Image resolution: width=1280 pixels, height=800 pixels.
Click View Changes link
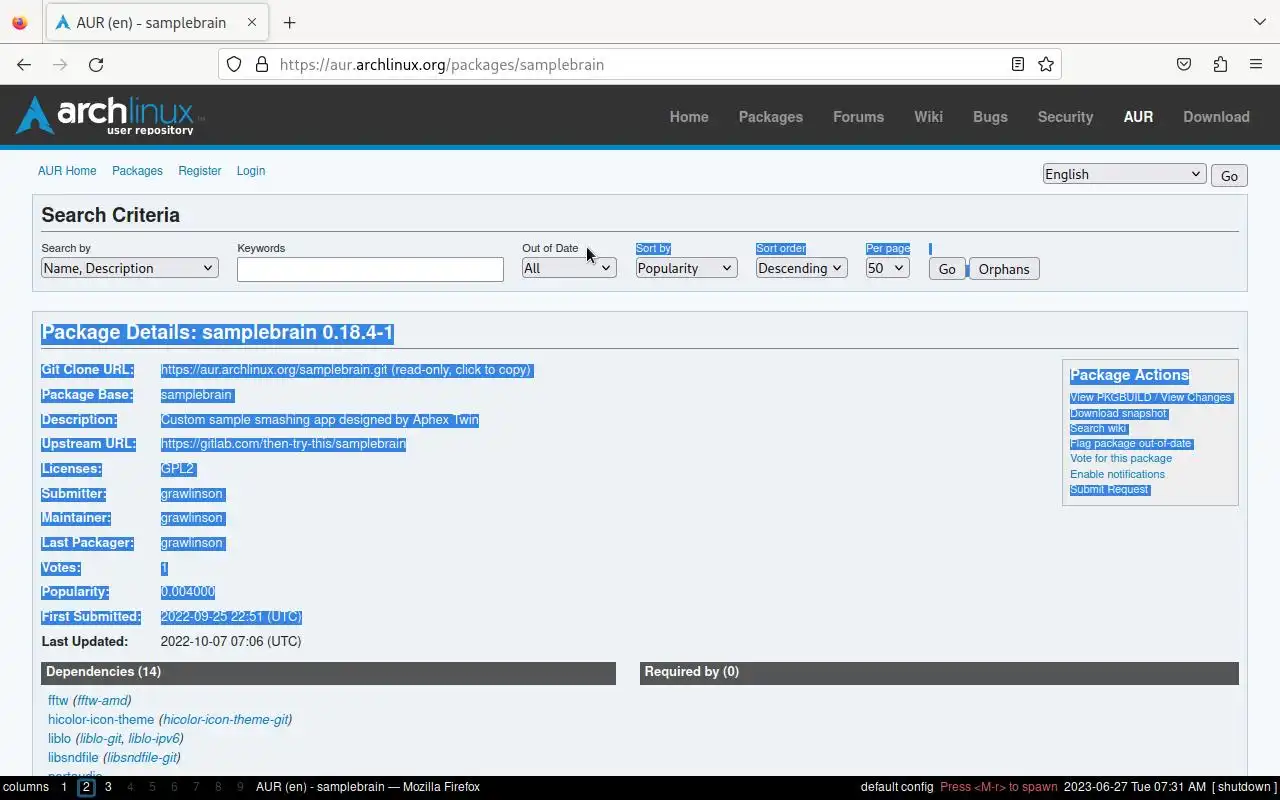click(x=1192, y=398)
